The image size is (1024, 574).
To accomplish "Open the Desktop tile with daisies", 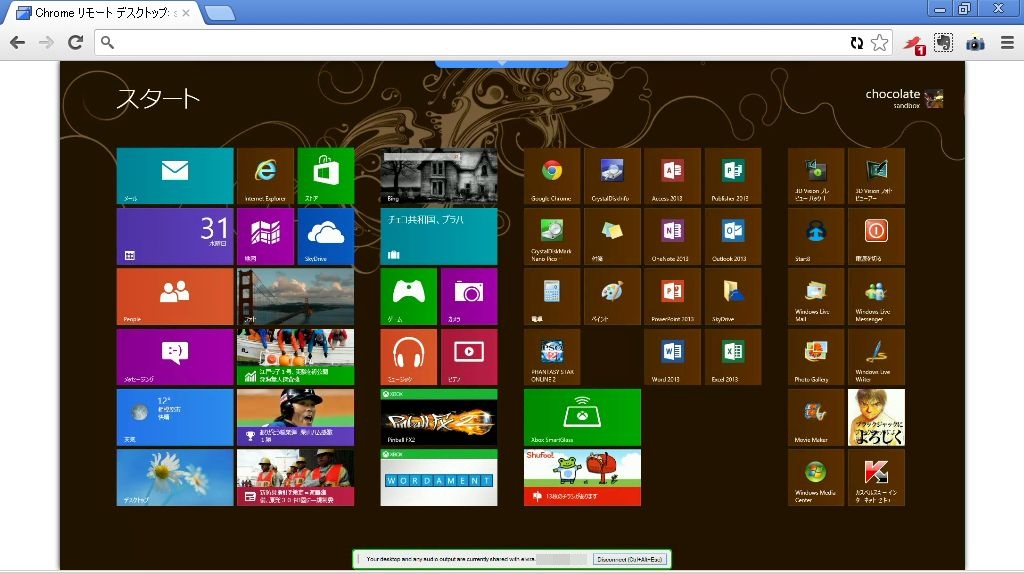I will (174, 477).
